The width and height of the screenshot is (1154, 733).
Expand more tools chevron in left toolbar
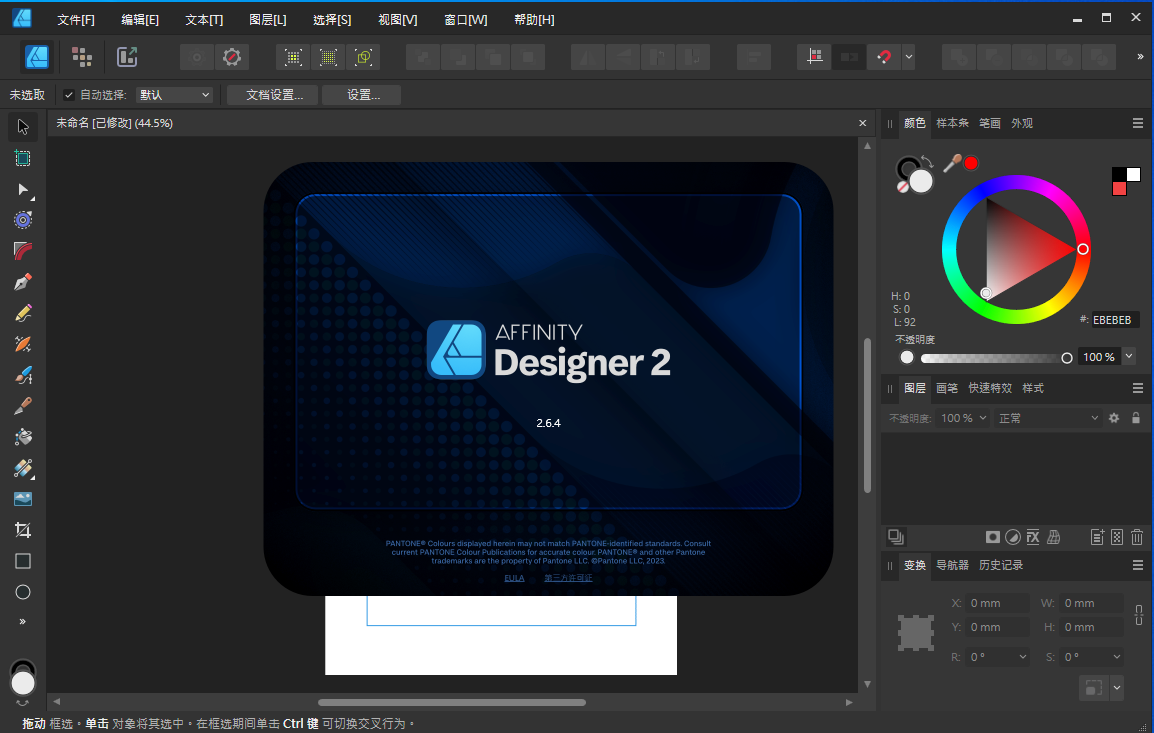pyautogui.click(x=23, y=622)
